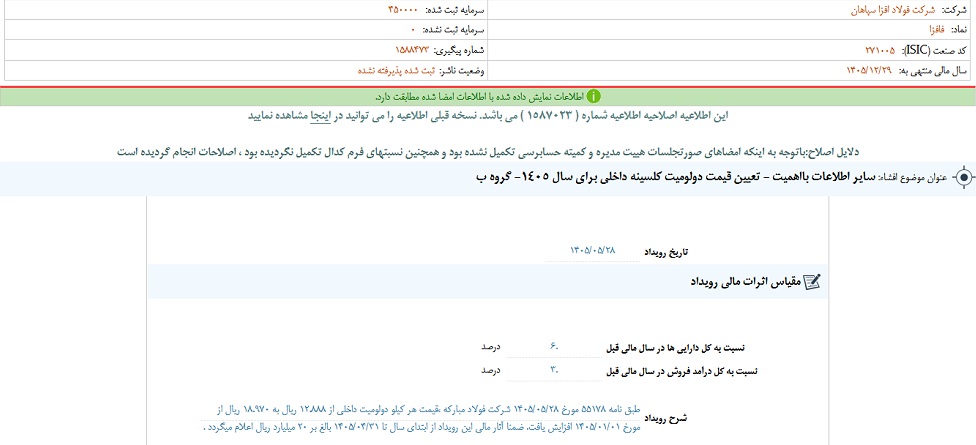This screenshot has width=976, height=445.
Task: Click the notepad icon next to مقیاس اثرات مالی رویداد
Action: (x=812, y=282)
